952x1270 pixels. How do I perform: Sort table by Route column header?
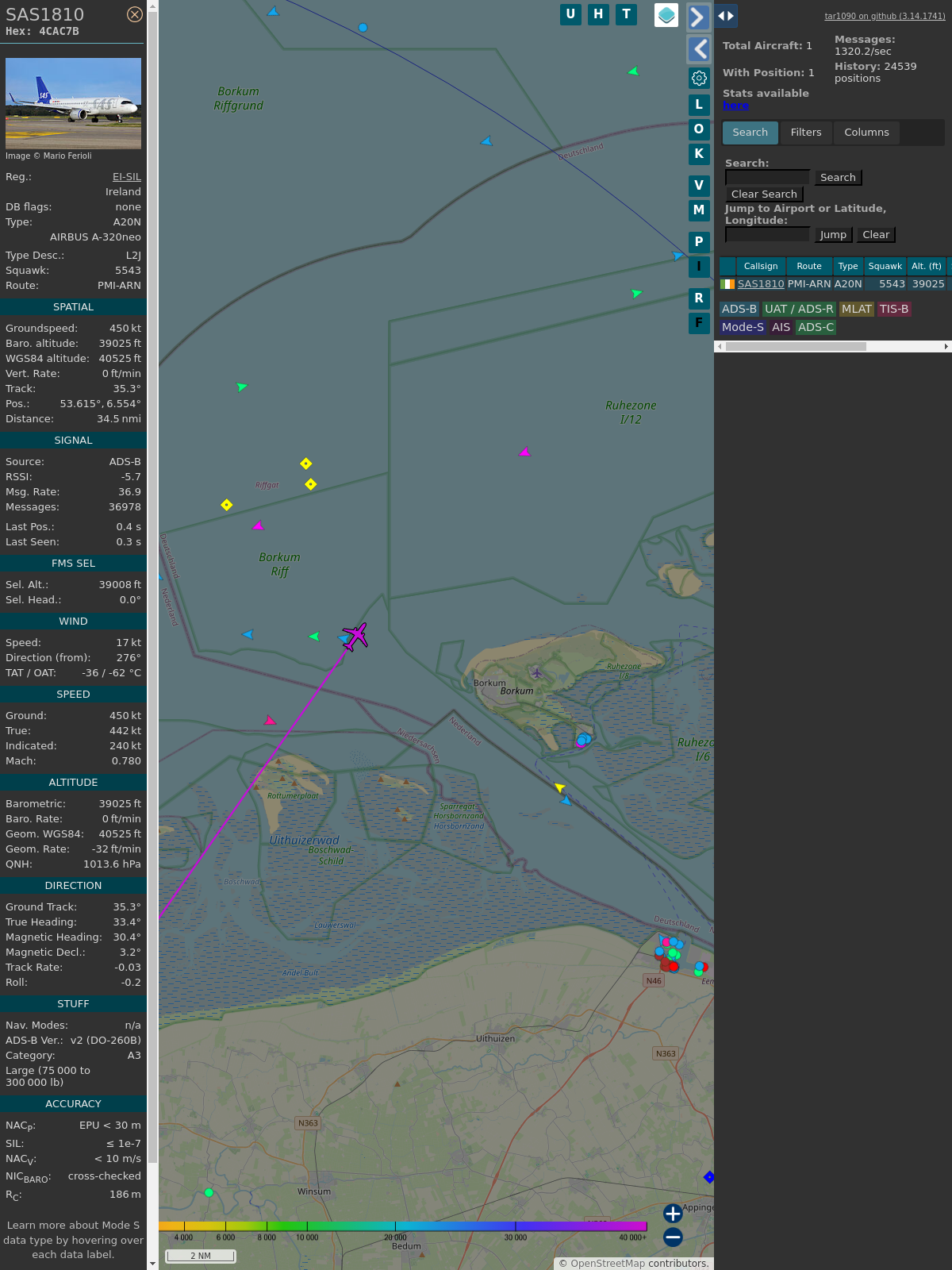(809, 267)
